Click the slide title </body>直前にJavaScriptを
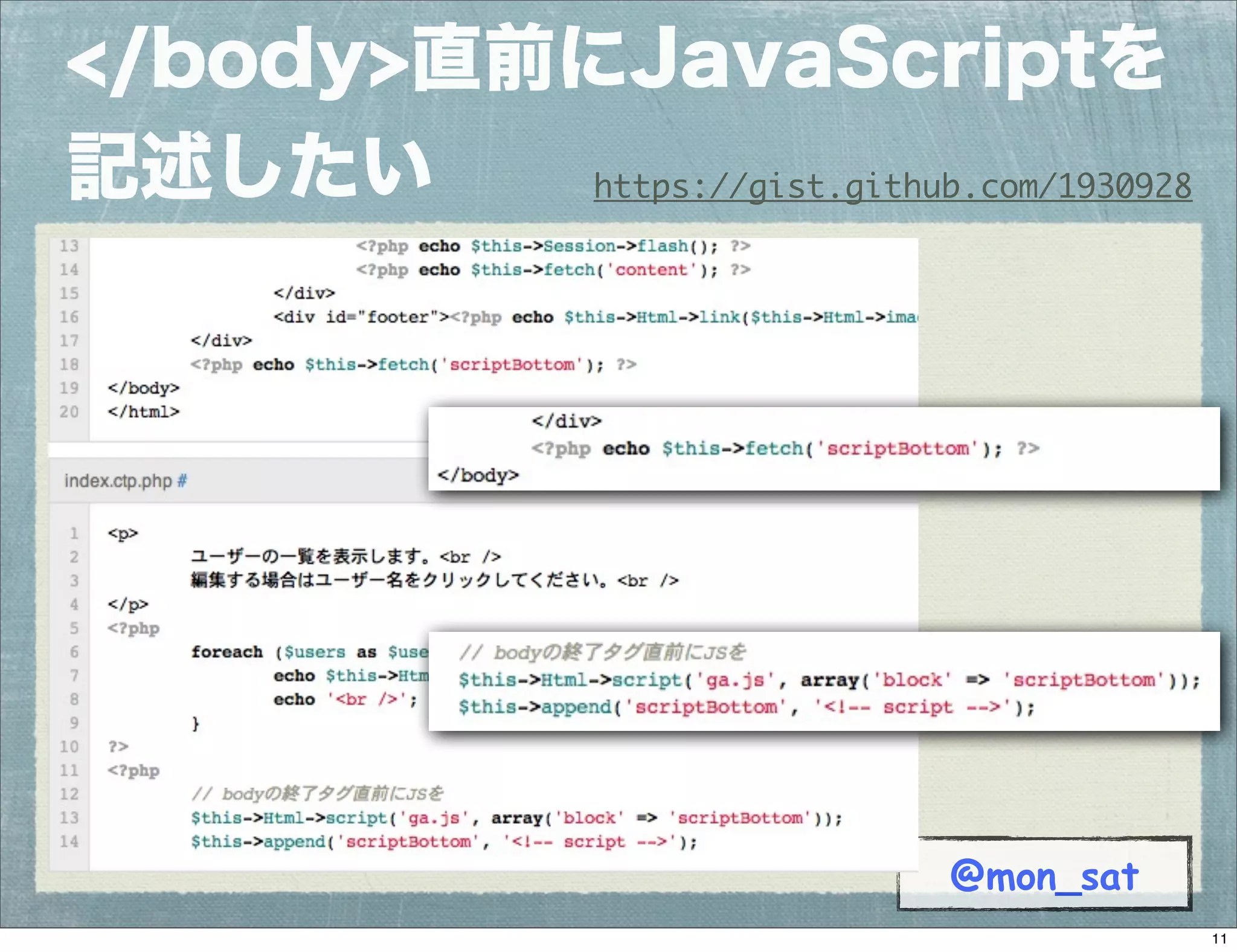The height and width of the screenshot is (952, 1237). point(615,59)
